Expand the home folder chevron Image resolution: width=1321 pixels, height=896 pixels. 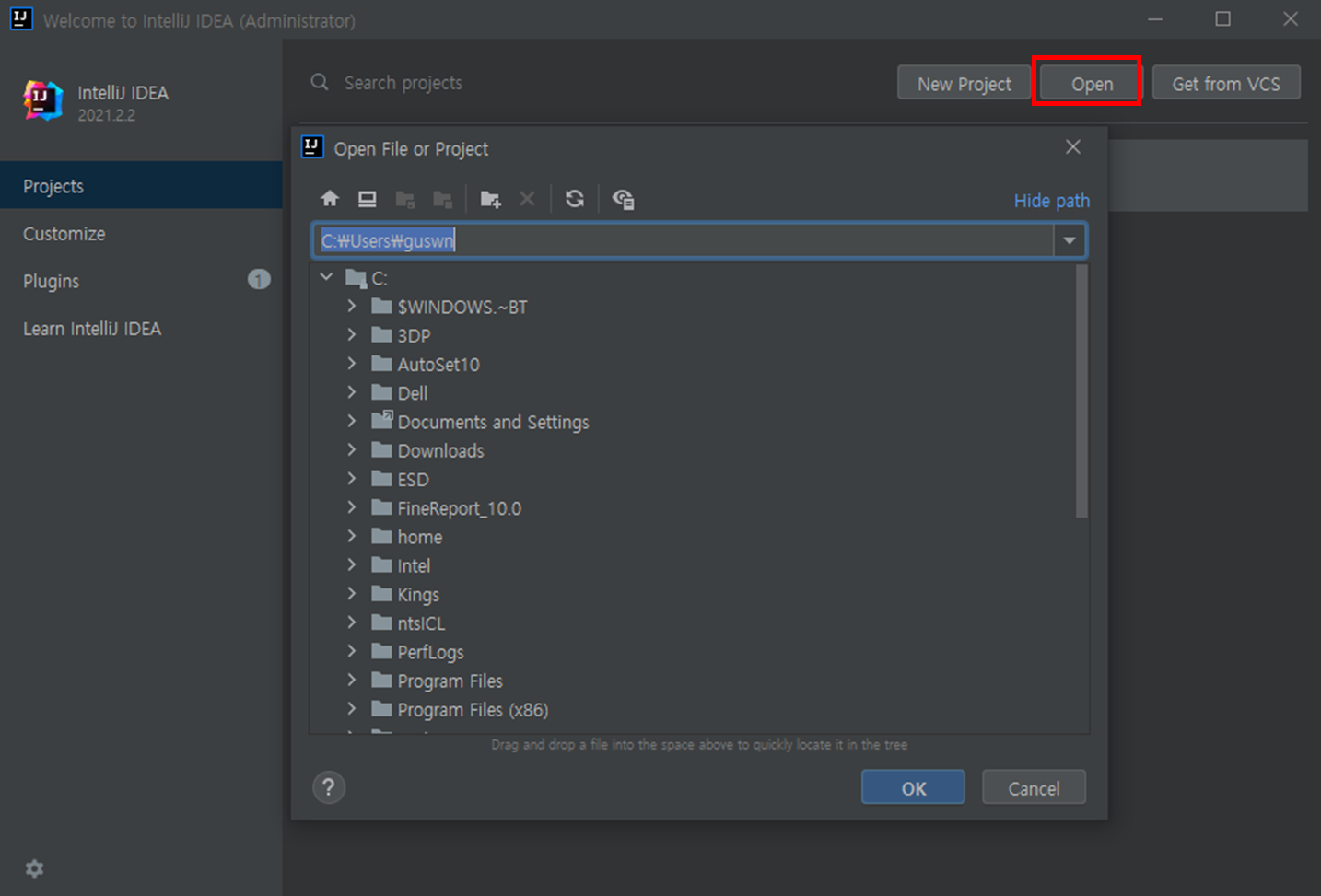pyautogui.click(x=352, y=535)
